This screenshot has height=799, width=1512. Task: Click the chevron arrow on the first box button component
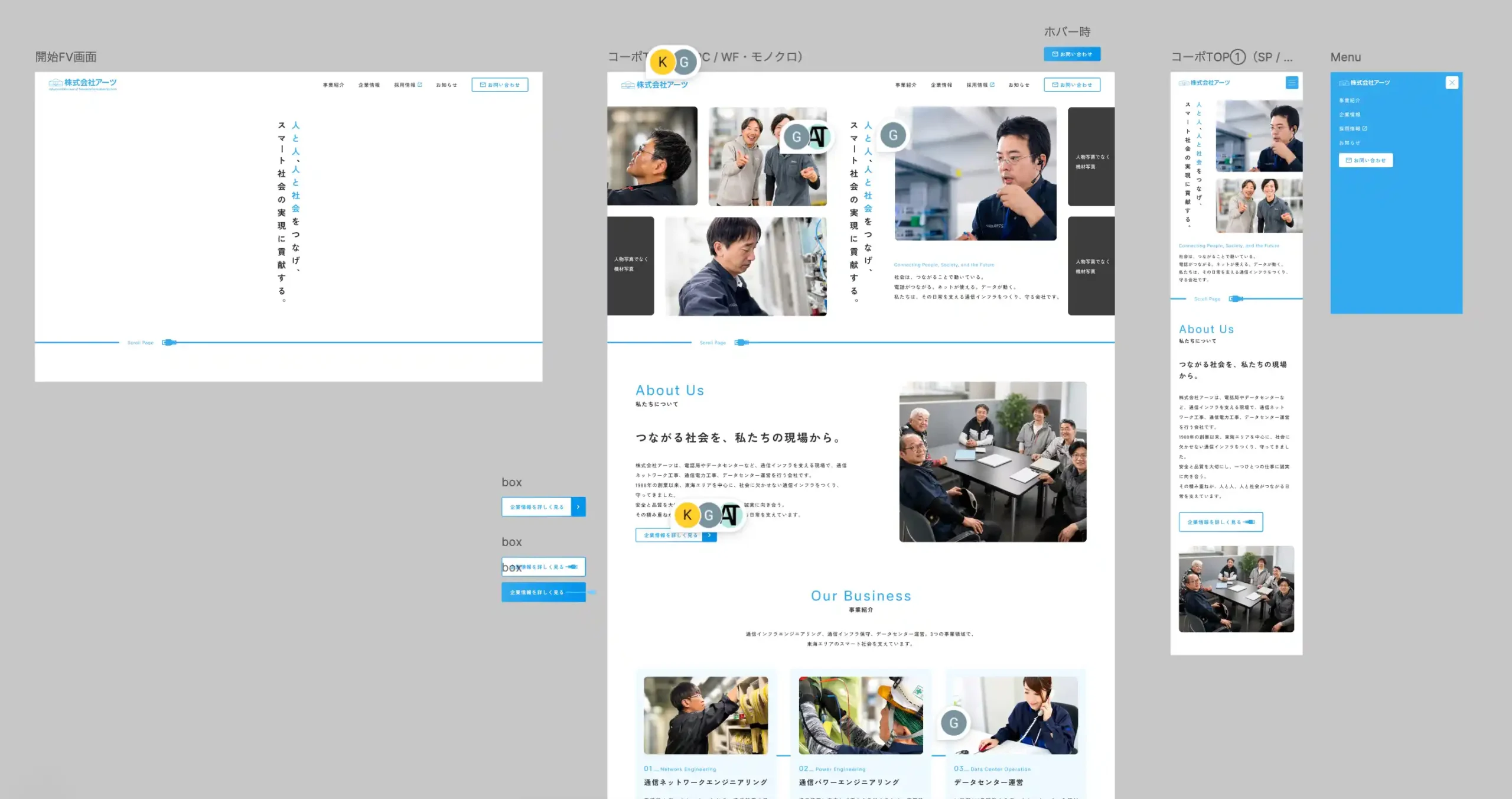coord(578,507)
